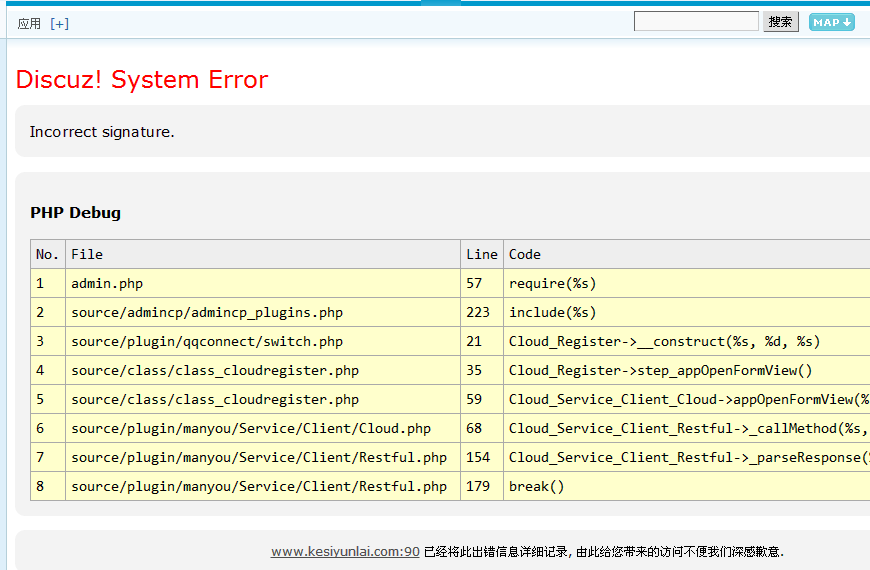Select code cell 'require(%s)'

(x=687, y=283)
